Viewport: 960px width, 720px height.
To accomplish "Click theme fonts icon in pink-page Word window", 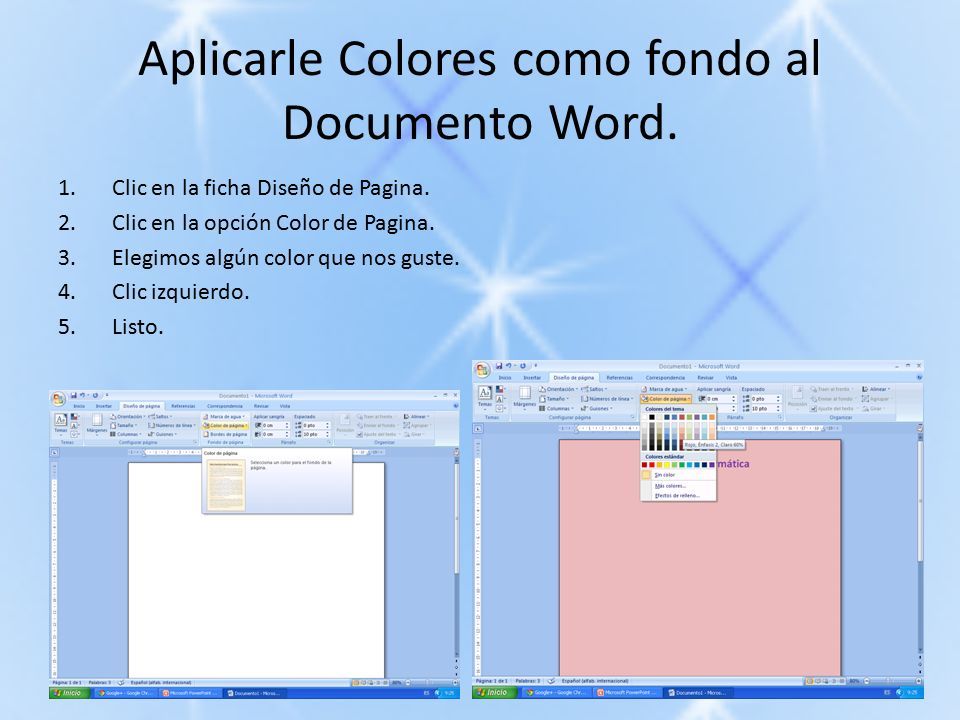I will coord(500,399).
